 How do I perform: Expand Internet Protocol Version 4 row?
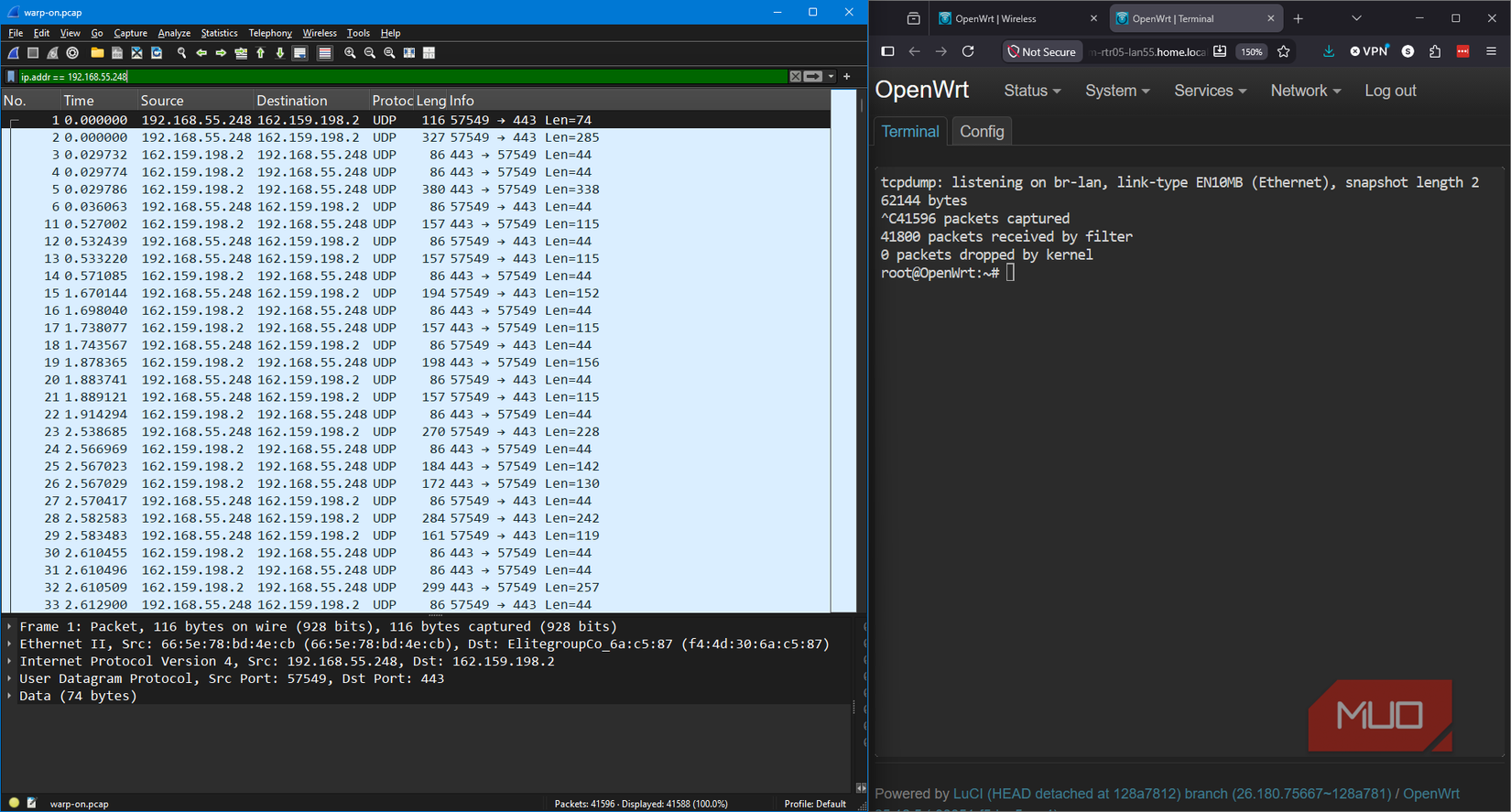tap(9, 662)
